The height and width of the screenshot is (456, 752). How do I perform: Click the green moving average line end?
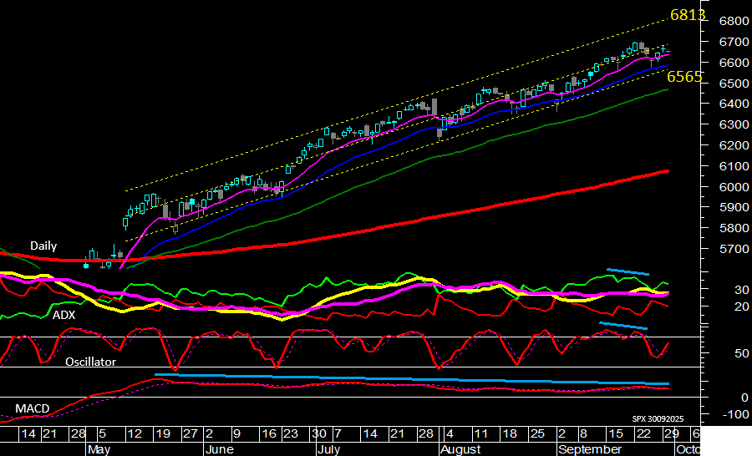(667, 90)
